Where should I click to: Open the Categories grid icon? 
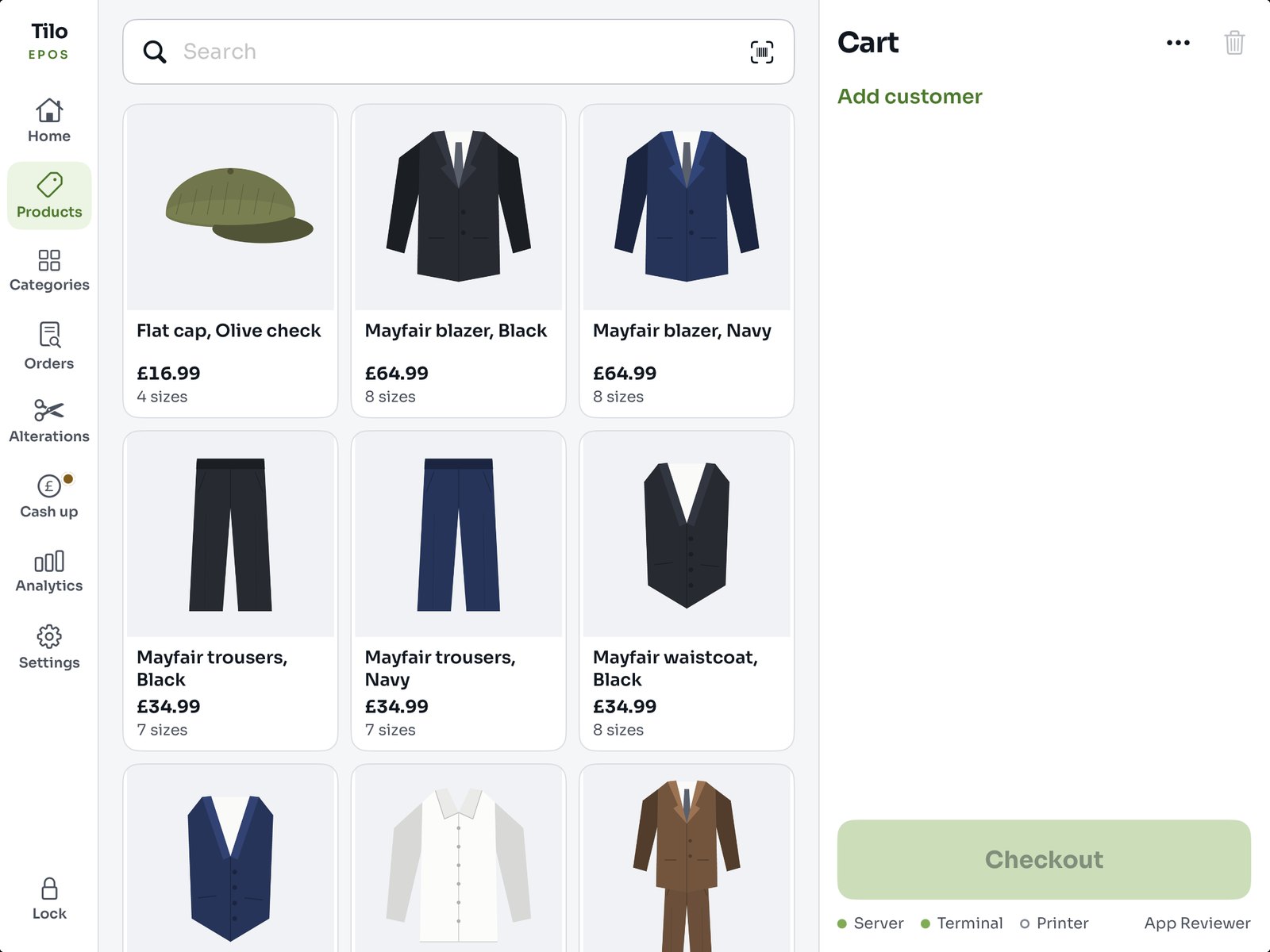tap(49, 260)
